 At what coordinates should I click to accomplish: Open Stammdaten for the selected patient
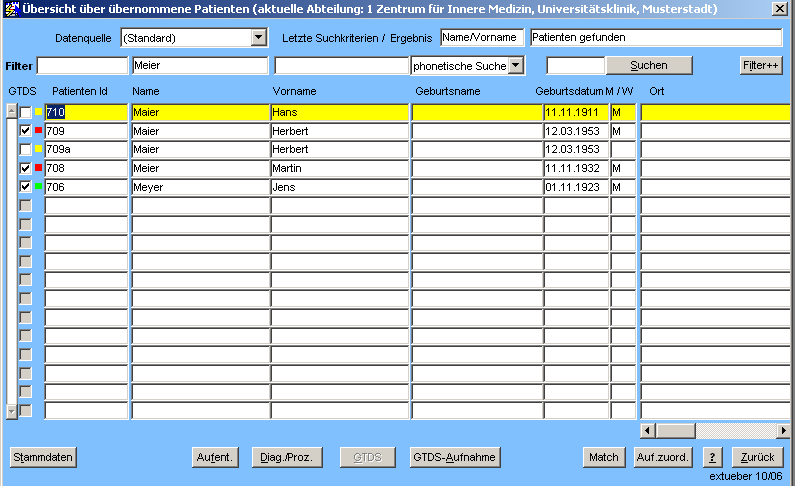point(43,457)
